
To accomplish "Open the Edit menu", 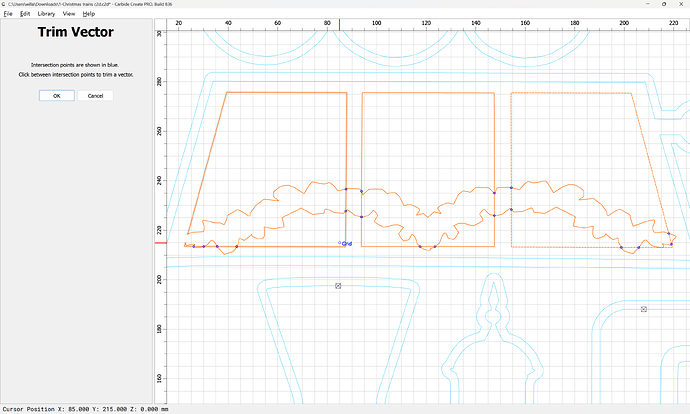I will pyautogui.click(x=25, y=14).
